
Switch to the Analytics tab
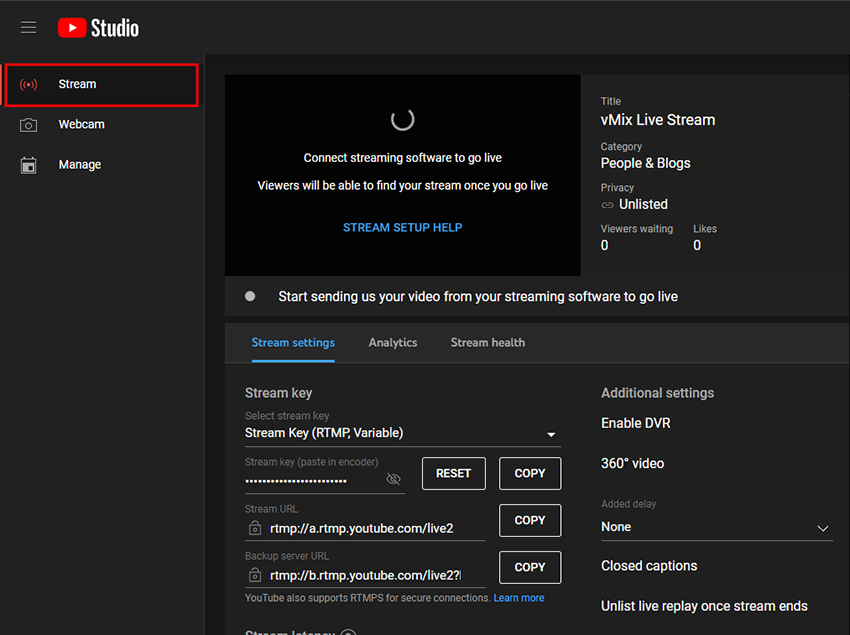[392, 342]
